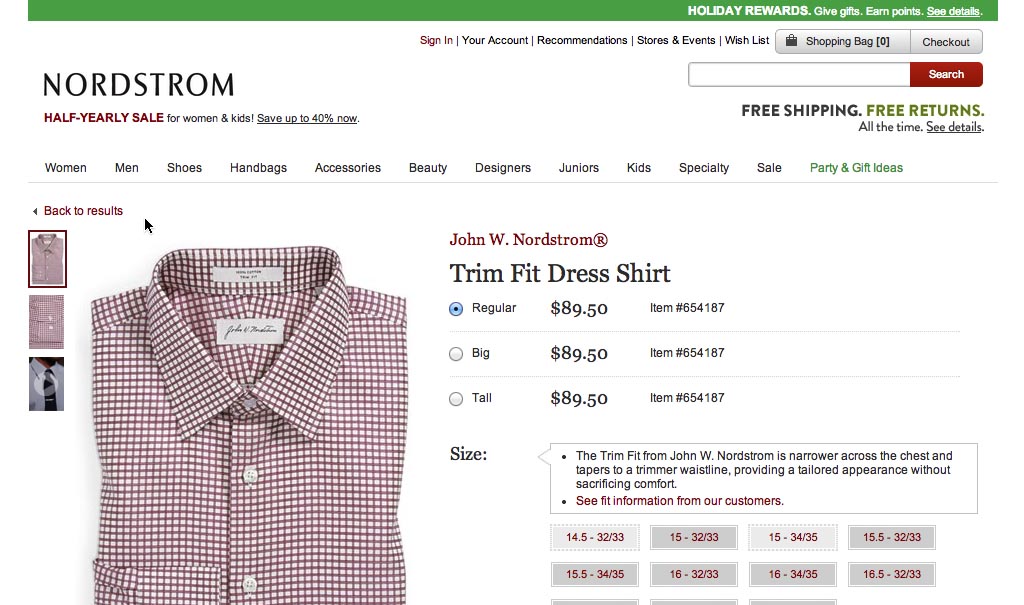
Task: Open the Party & Gift Ideas menu
Action: [856, 168]
